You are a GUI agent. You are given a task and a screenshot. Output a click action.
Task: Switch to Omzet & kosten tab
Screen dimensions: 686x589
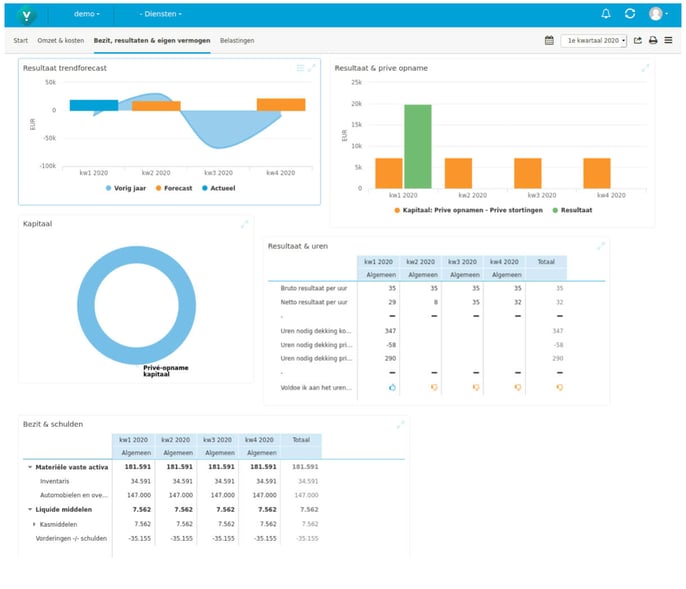coord(60,41)
